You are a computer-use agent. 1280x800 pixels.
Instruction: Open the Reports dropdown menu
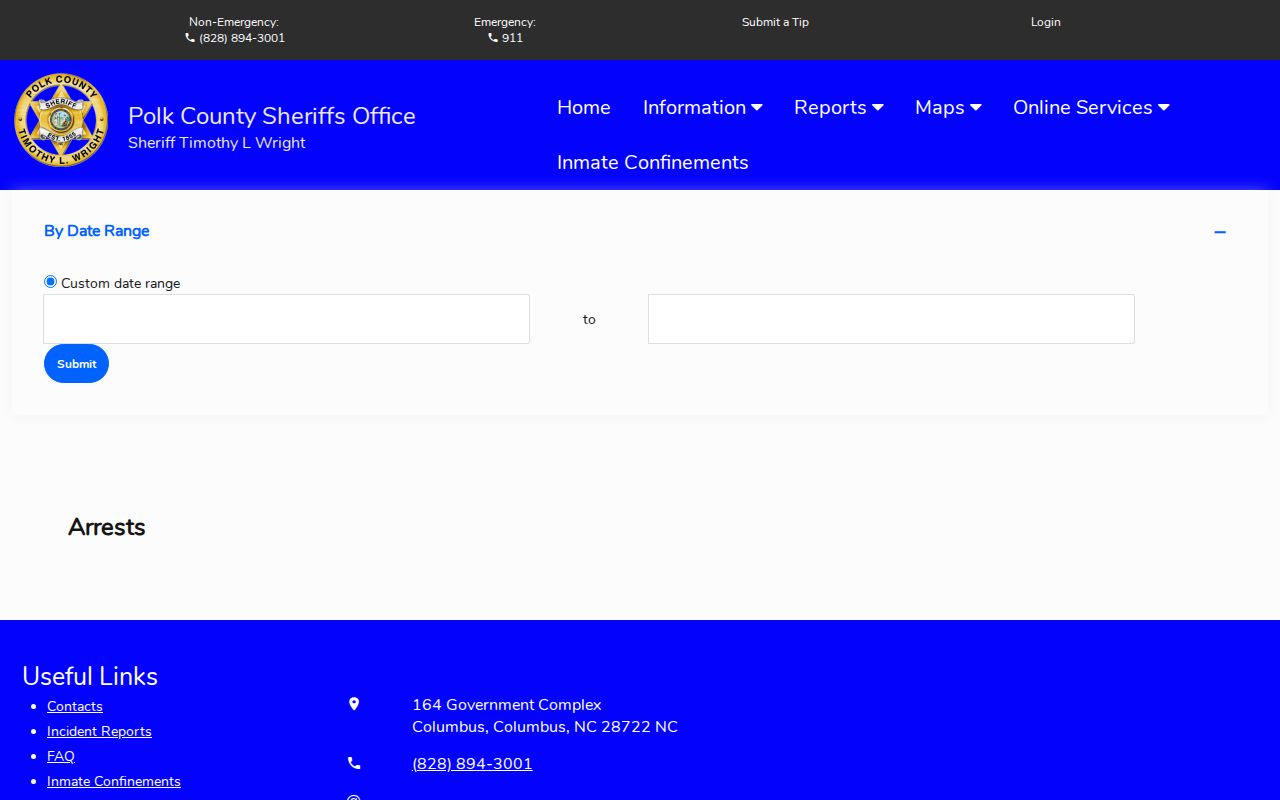click(839, 107)
